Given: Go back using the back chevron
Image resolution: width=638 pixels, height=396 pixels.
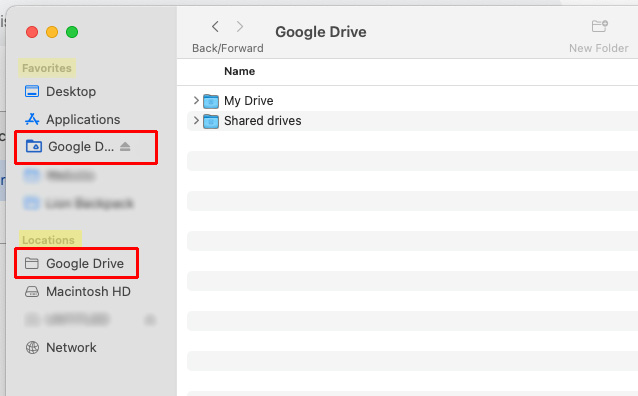Looking at the screenshot, I should 215,27.
